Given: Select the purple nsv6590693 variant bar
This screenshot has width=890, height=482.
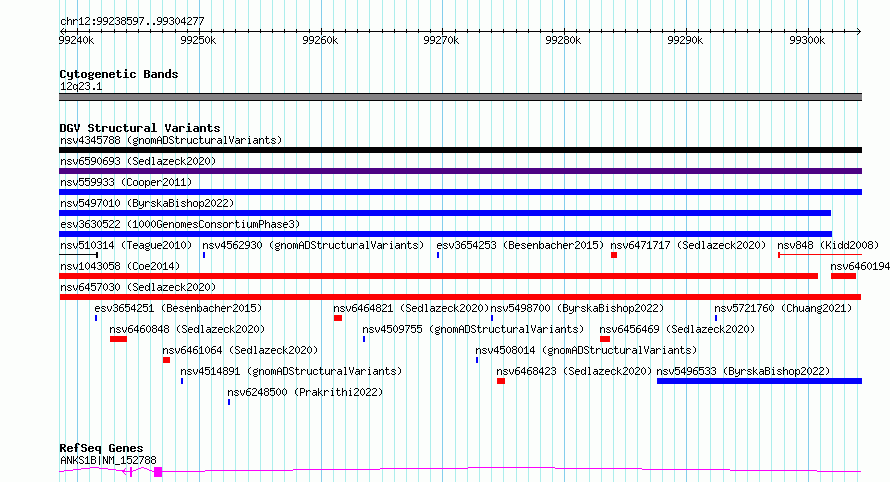Looking at the screenshot, I should [460, 171].
